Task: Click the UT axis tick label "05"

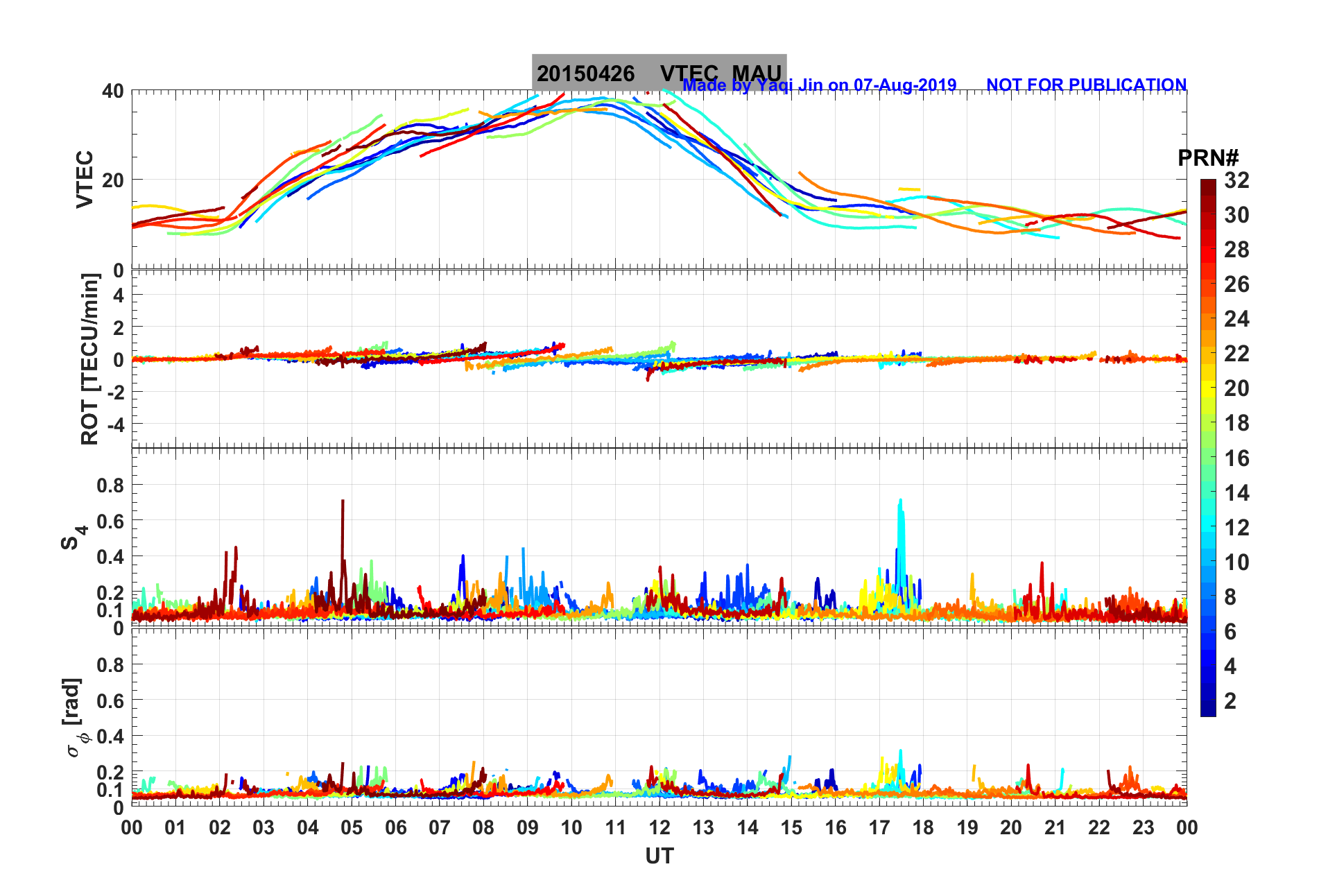Action: [x=352, y=827]
